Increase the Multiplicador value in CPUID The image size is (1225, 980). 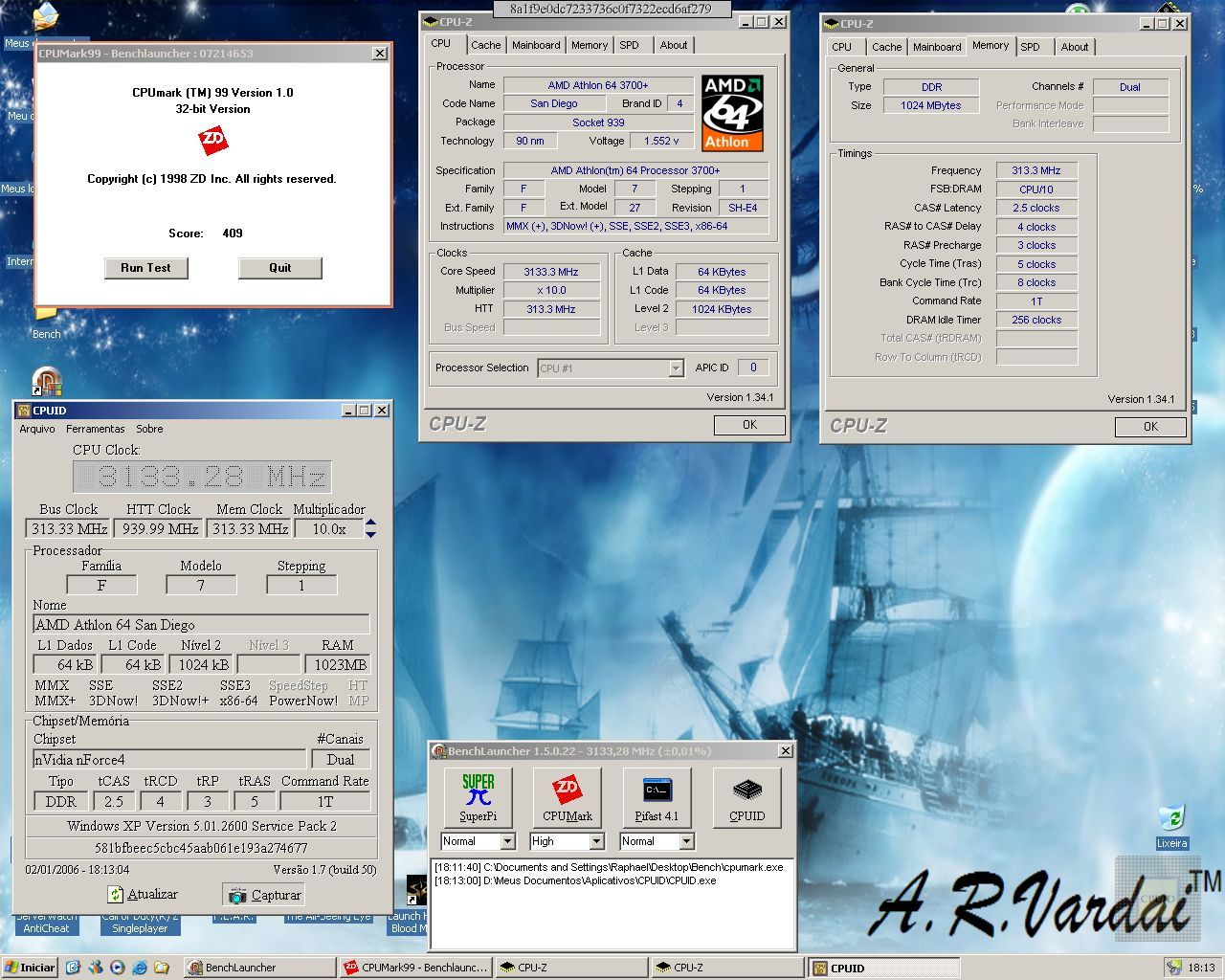tap(370, 523)
